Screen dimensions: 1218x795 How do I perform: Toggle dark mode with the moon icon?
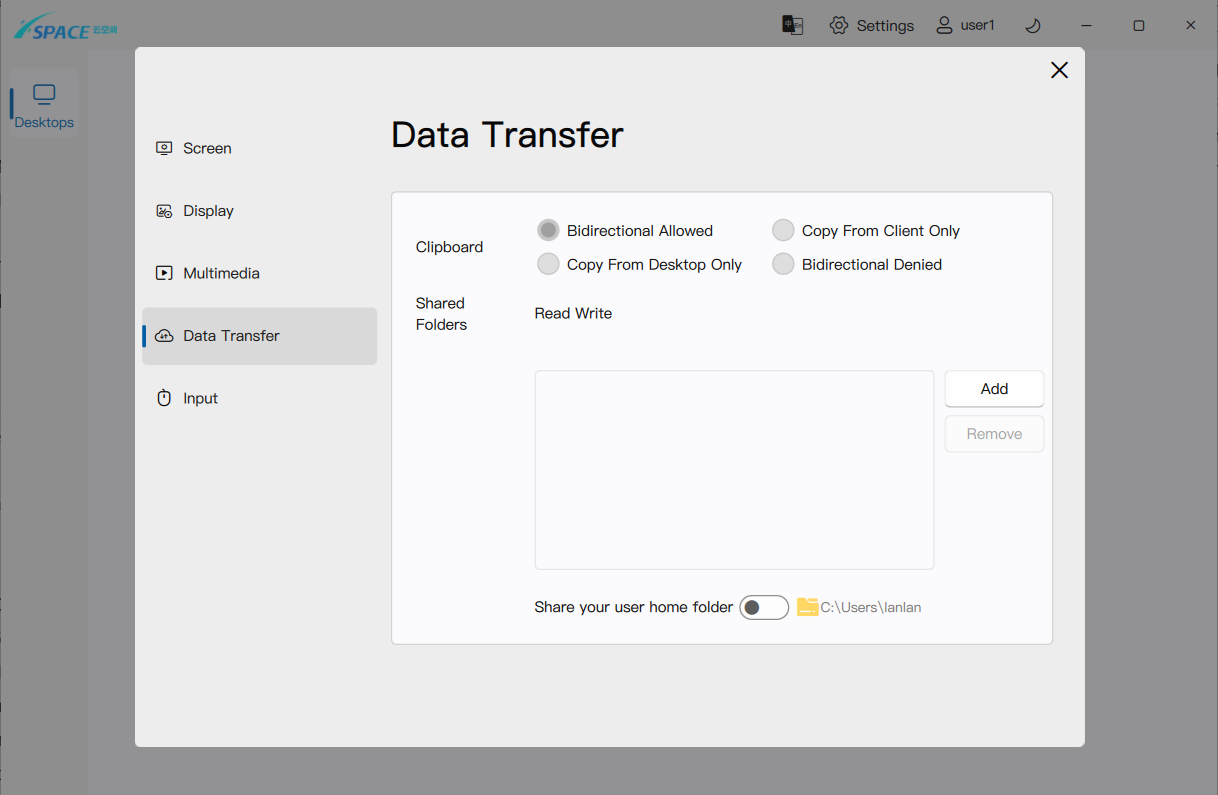point(1033,25)
